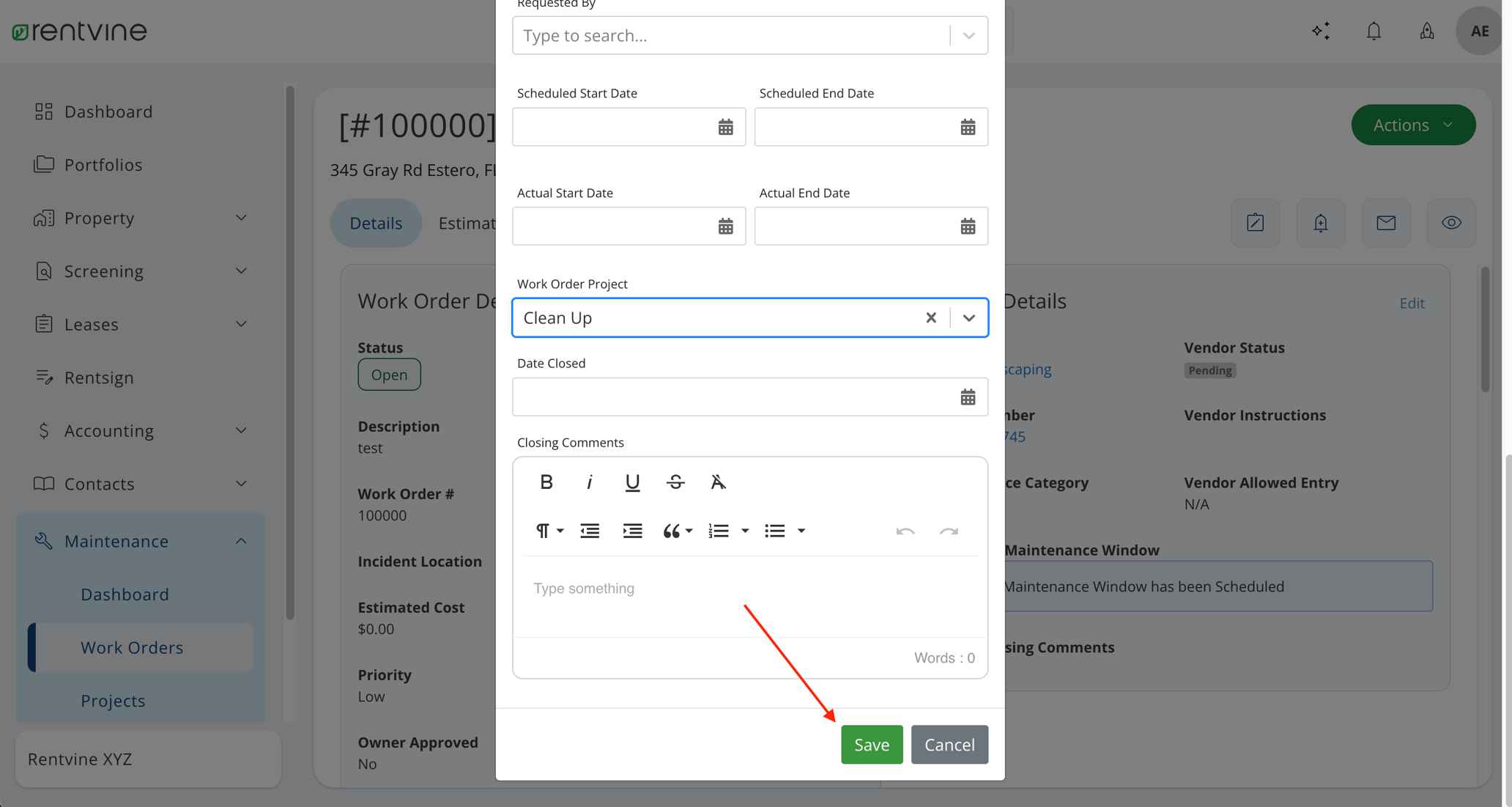
Task: Select Projects under Maintenance
Action: [113, 701]
